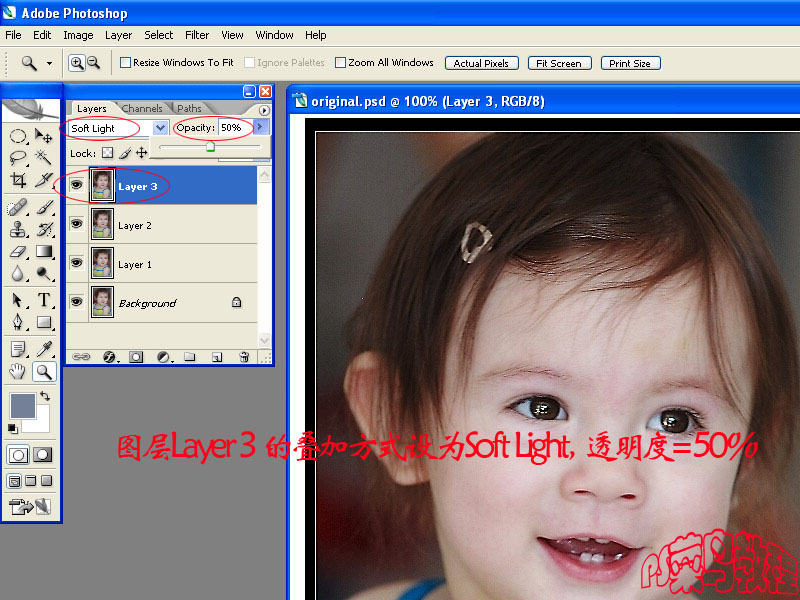This screenshot has height=600, width=800.
Task: Select the Eyedropper tool
Action: point(43,349)
